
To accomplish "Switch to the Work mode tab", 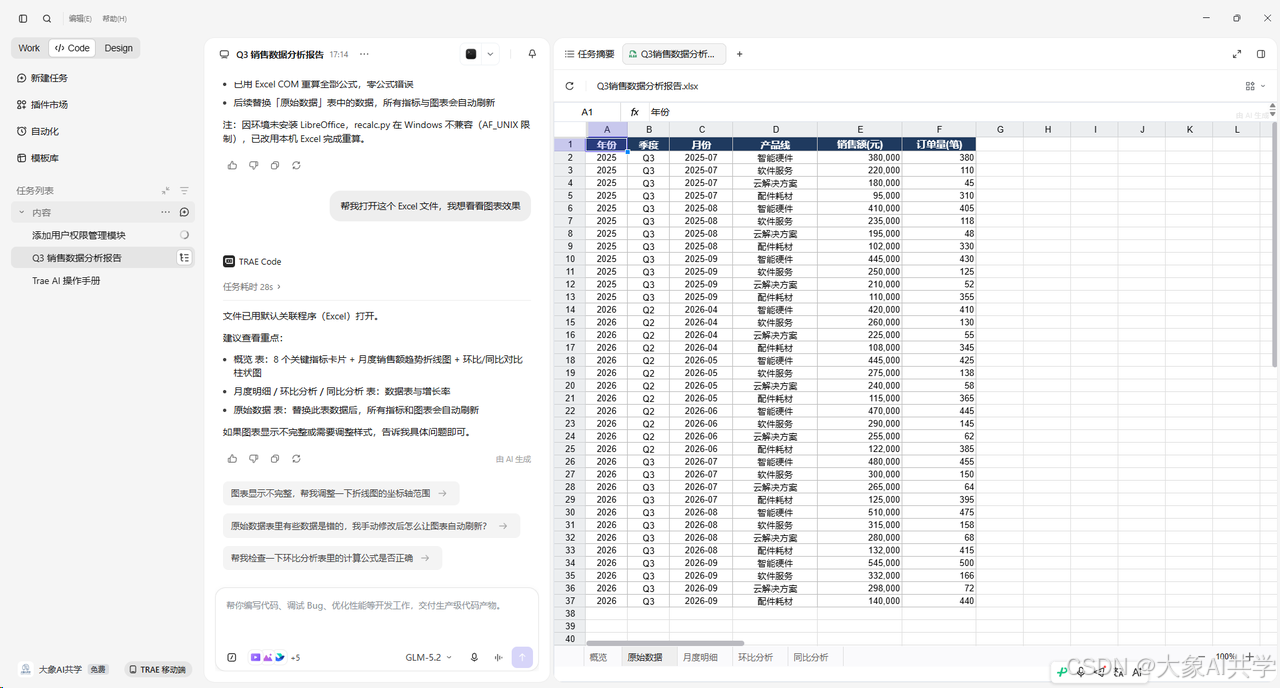I will (29, 48).
